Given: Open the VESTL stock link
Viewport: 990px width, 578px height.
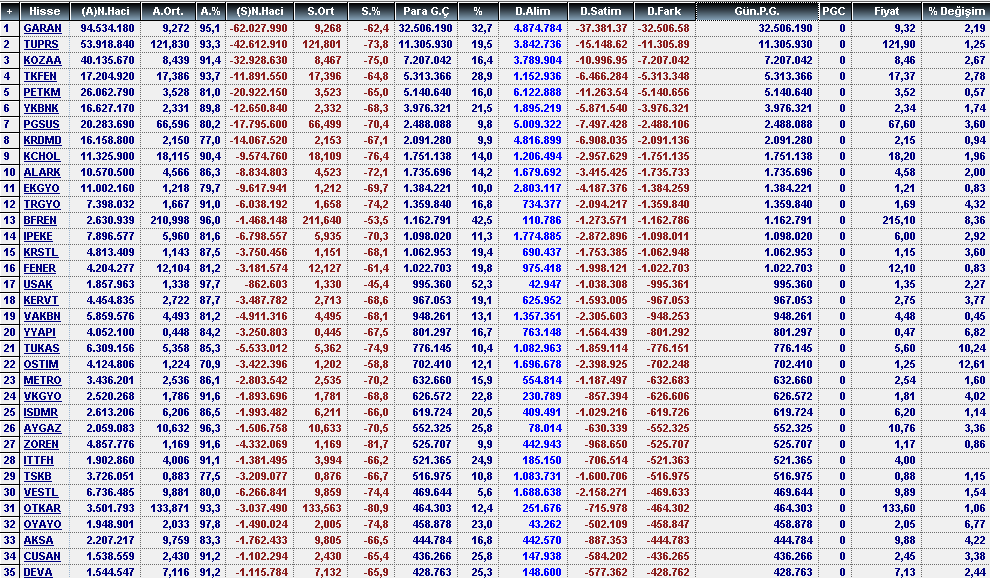Looking at the screenshot, I should point(40,492).
